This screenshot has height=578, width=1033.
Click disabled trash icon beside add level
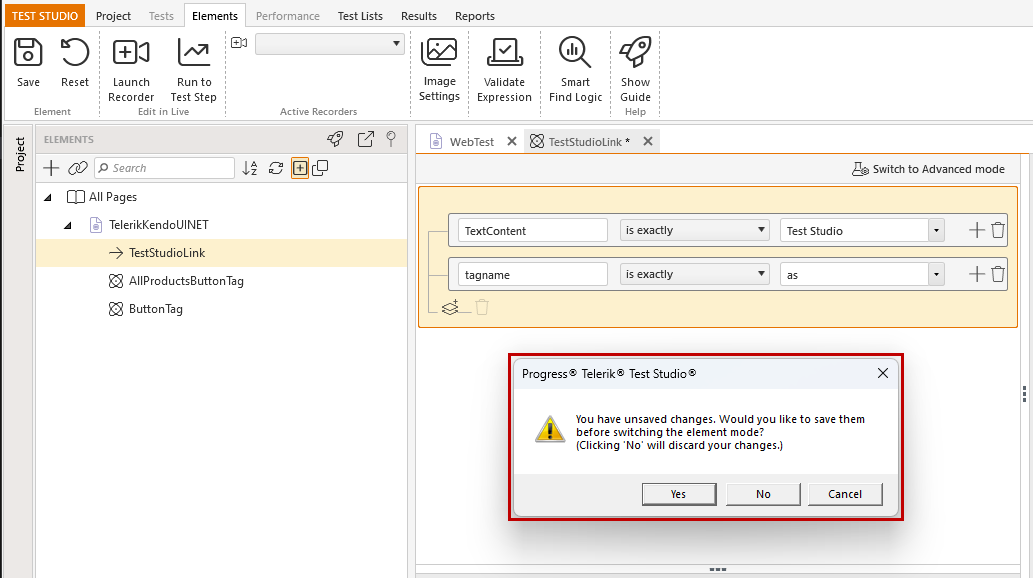point(482,307)
